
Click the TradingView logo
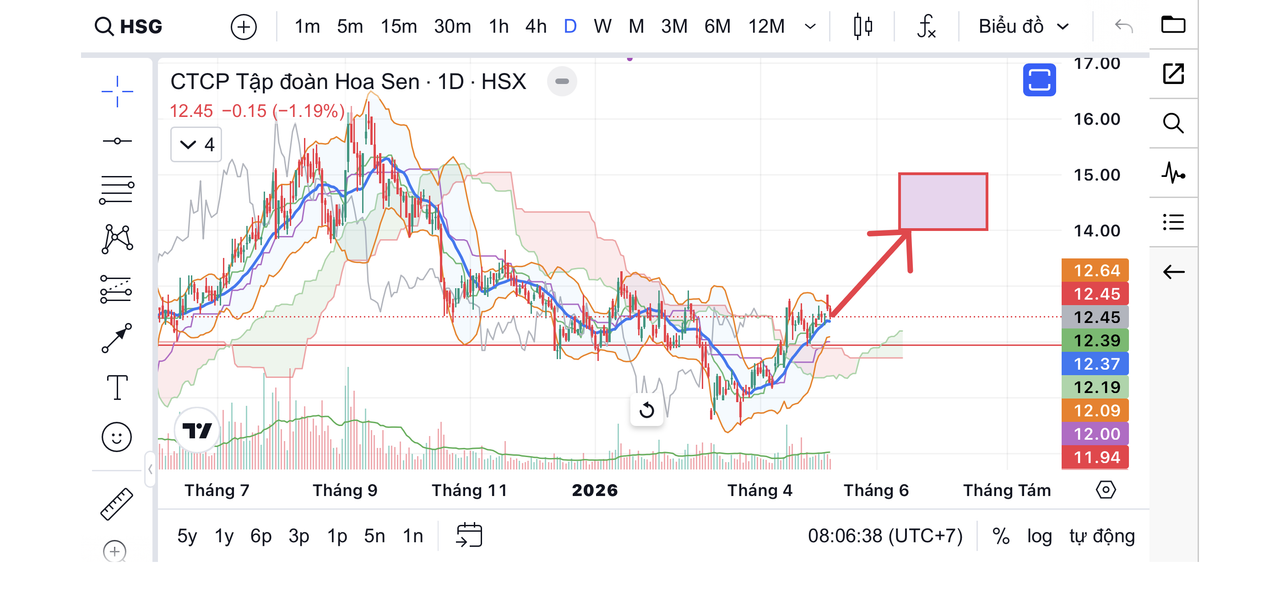(x=197, y=431)
